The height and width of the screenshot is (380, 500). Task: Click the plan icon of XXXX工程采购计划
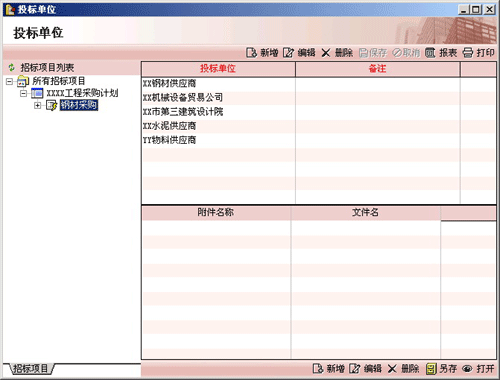click(37, 93)
